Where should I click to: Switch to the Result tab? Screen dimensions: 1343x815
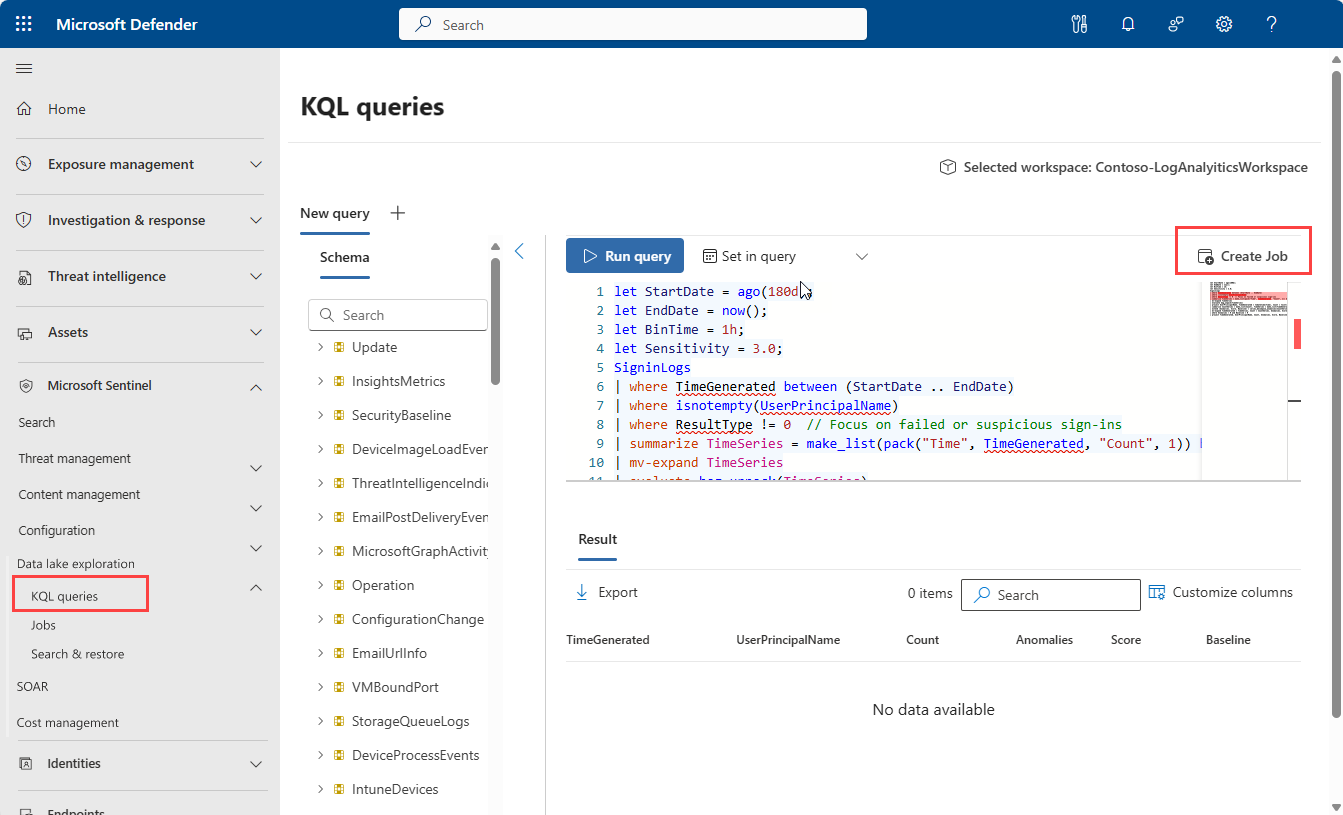pos(597,539)
